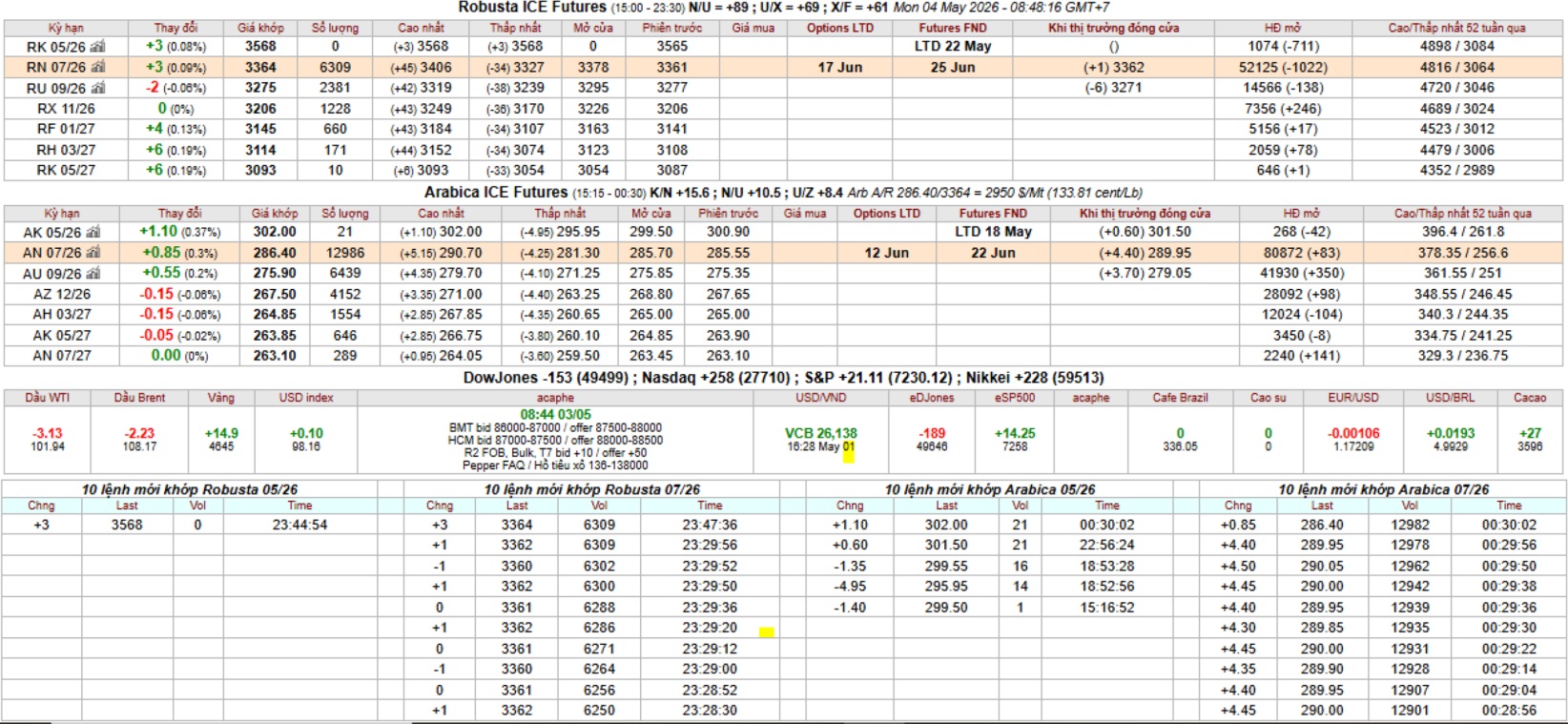Viewport: 1568px width, 724px height.
Task: Click the '10 lệnh mới khớp Robusta 05/26' heading
Action: pyautogui.click(x=189, y=489)
